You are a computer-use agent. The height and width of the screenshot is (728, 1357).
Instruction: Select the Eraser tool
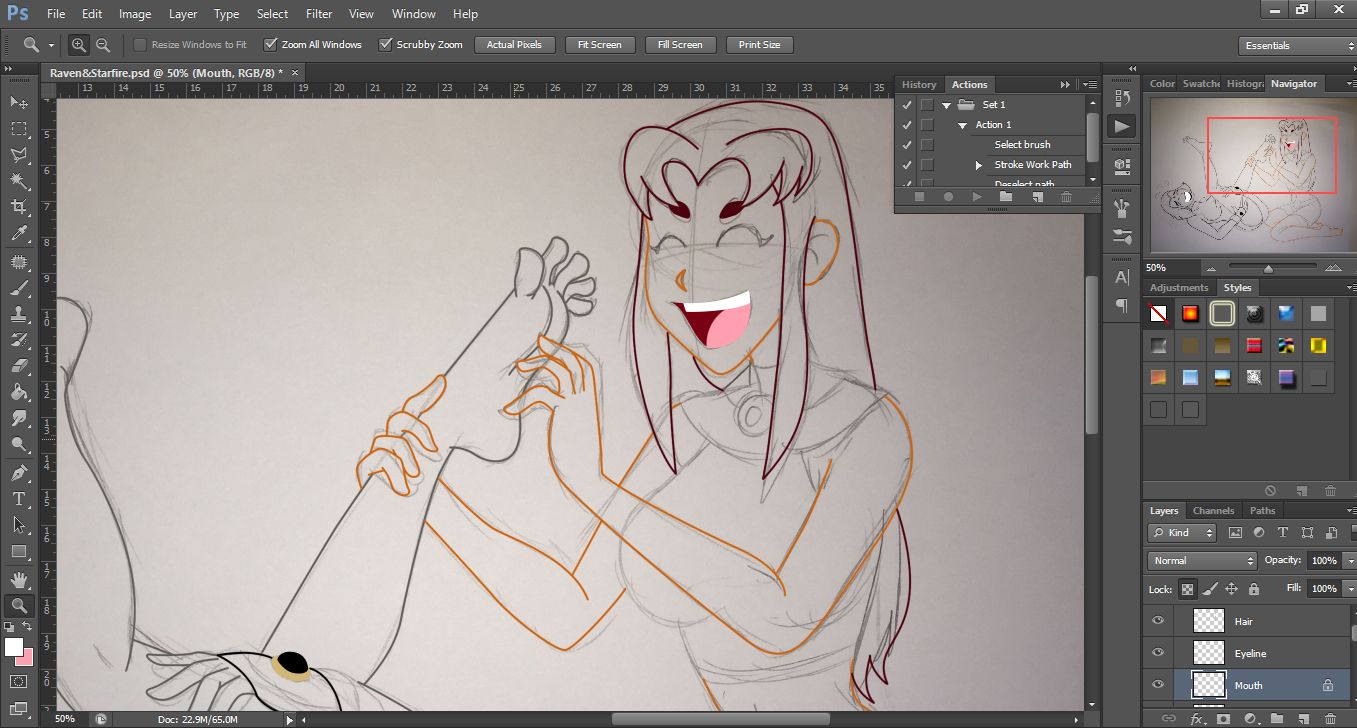(x=19, y=366)
